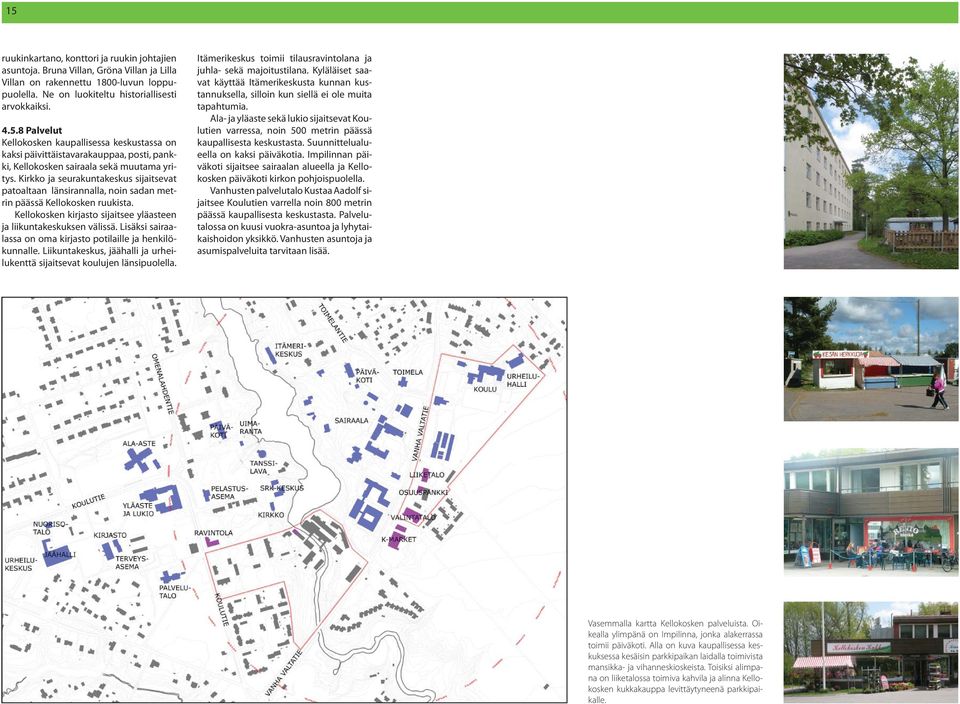Select the ALA-ASTE label on the map
The width and height of the screenshot is (960, 704).
tap(139, 443)
